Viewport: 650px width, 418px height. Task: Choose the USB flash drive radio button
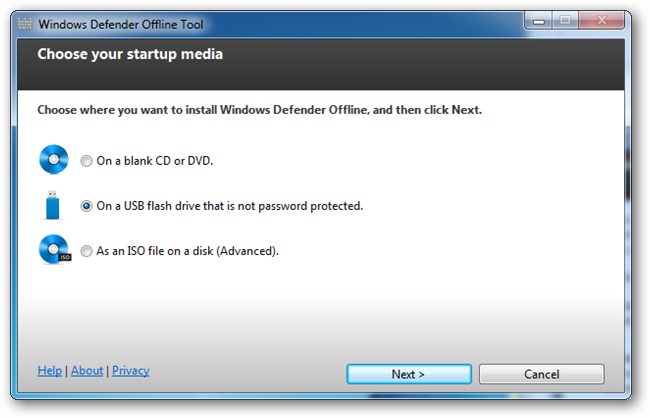87,207
